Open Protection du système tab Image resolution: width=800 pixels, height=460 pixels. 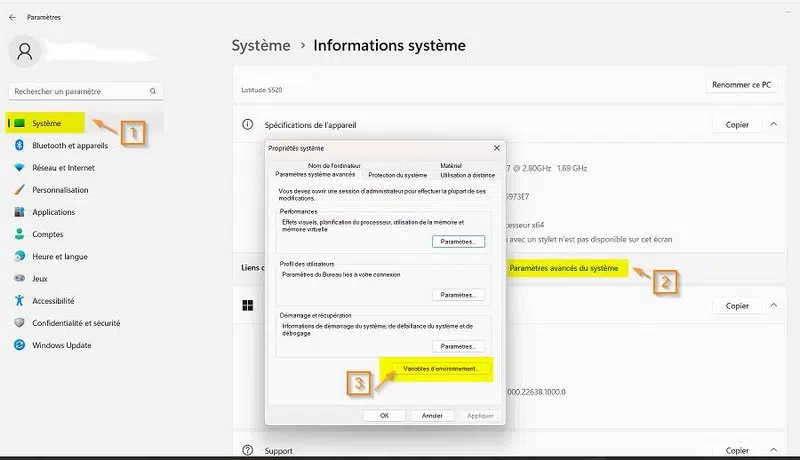(397, 175)
